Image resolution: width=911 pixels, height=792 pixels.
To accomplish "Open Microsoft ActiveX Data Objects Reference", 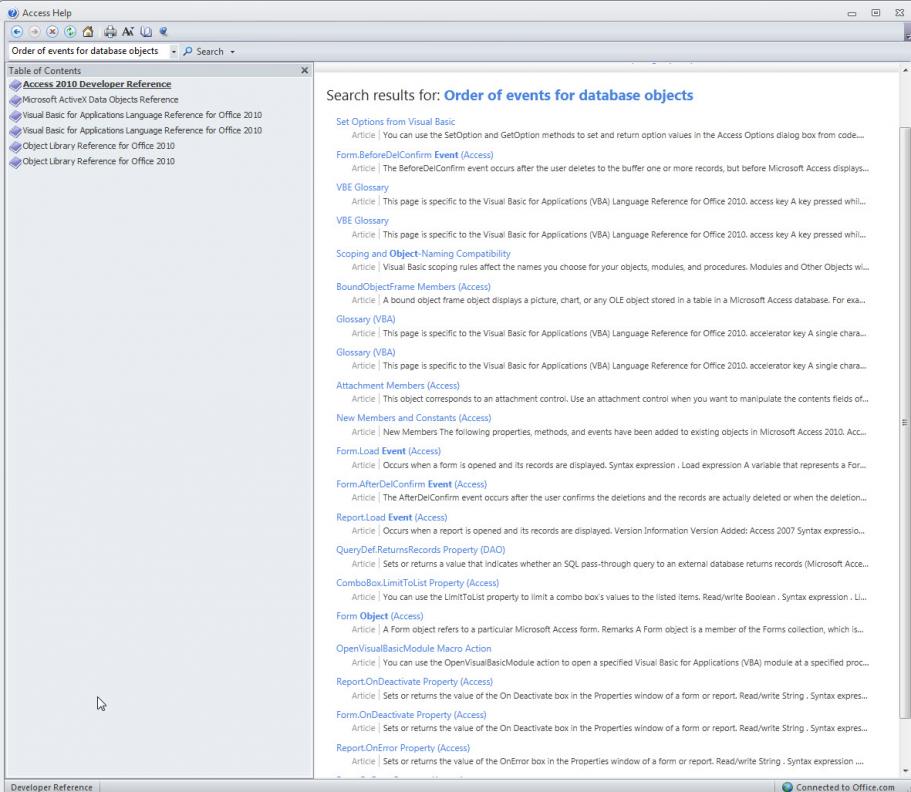I will 101,100.
